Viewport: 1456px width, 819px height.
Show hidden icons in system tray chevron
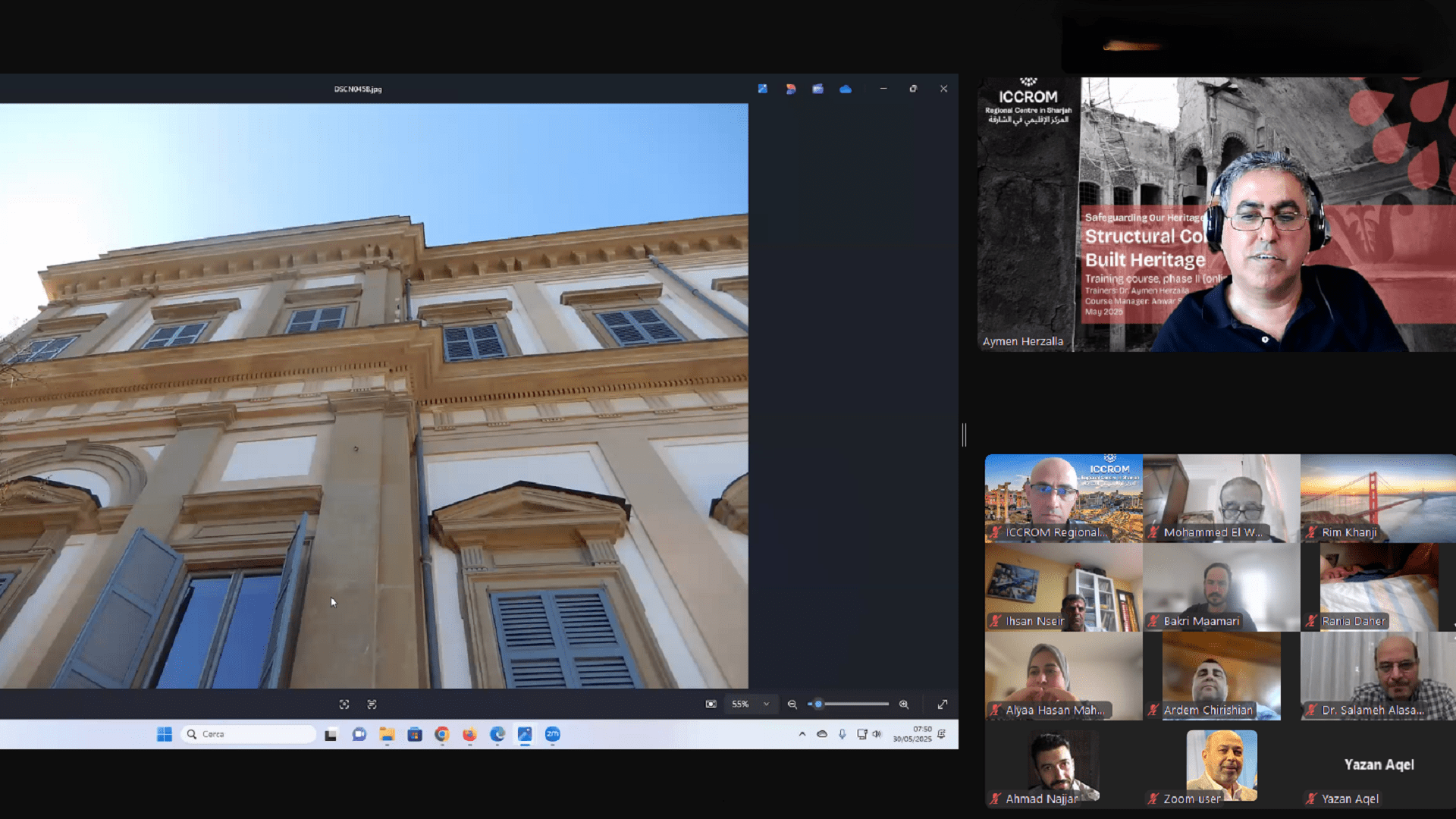pos(802,734)
